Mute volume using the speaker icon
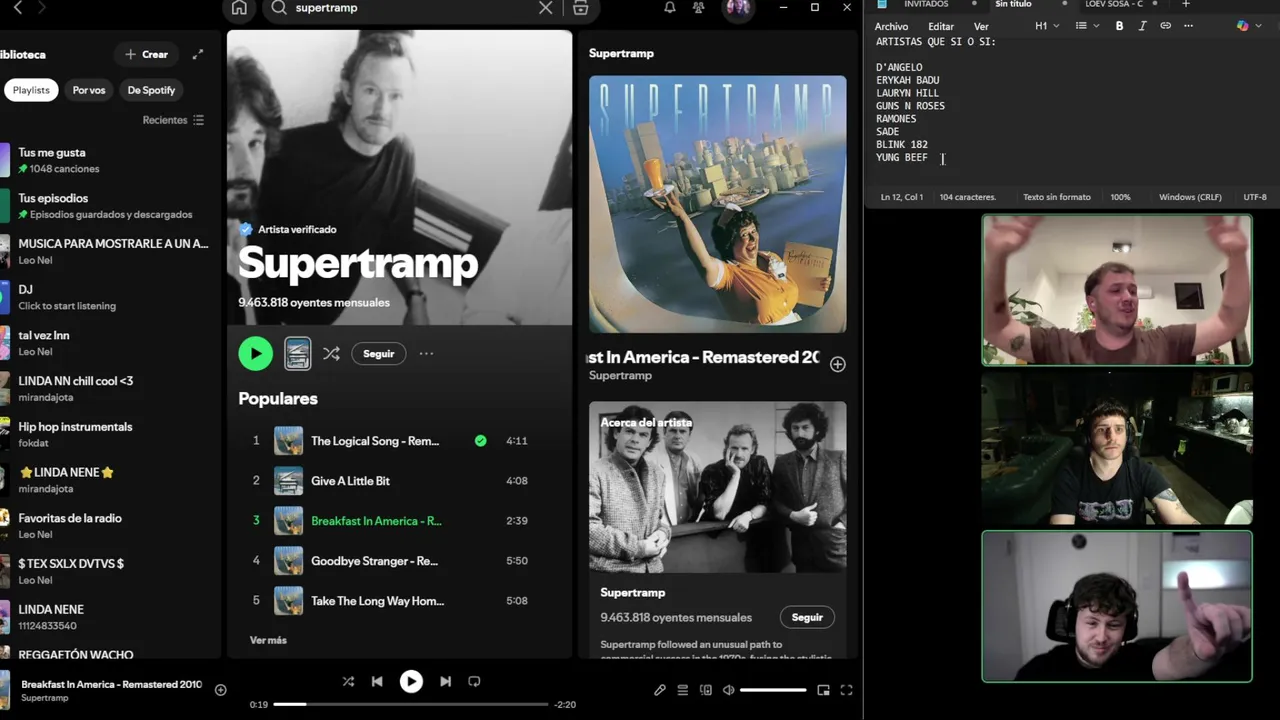 click(729, 690)
